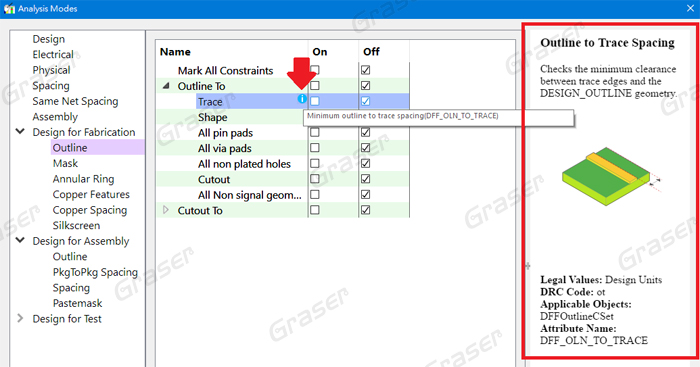Collapse the Design for Assembly section

(x=20, y=241)
